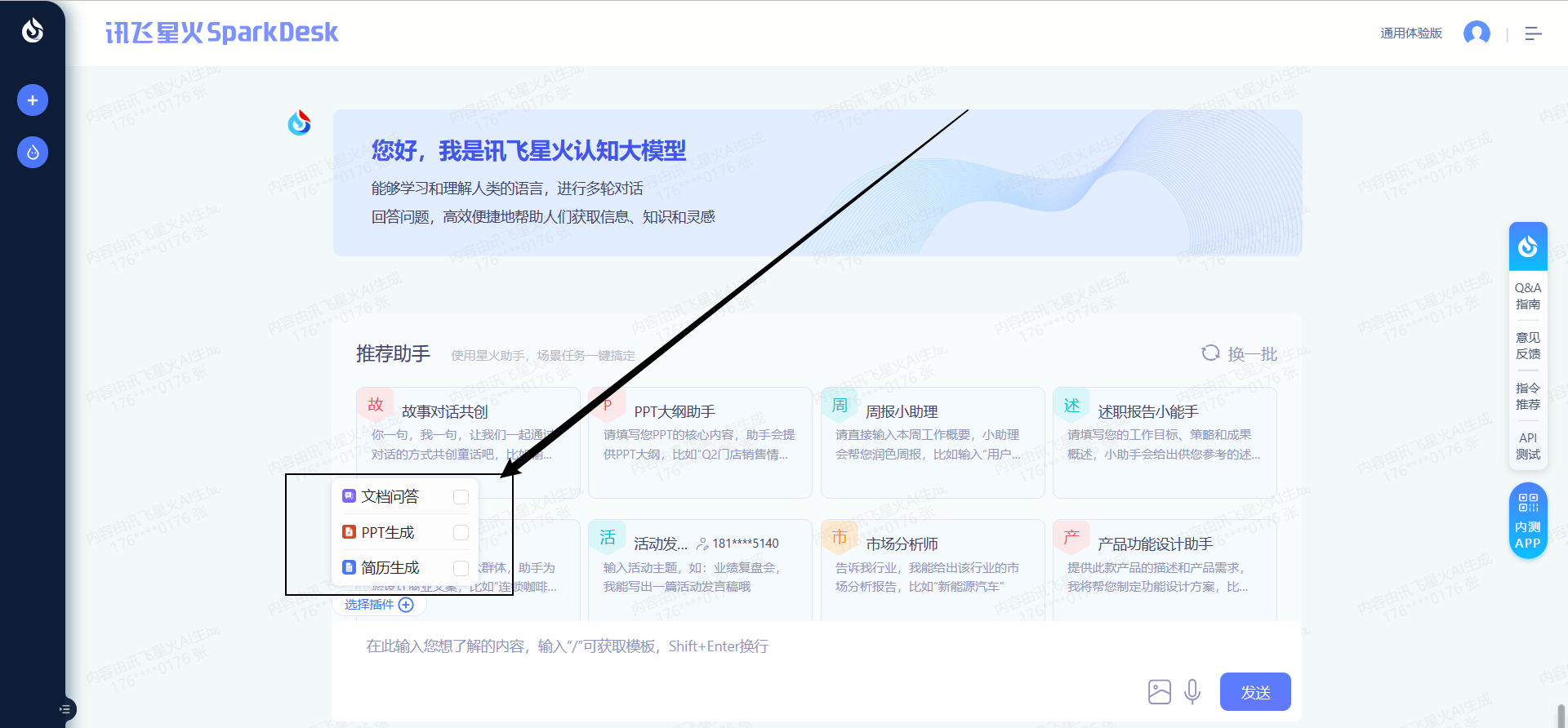Open 周报小助理 assistant card
This screenshot has width=1568, height=728.
pyautogui.click(x=933, y=442)
